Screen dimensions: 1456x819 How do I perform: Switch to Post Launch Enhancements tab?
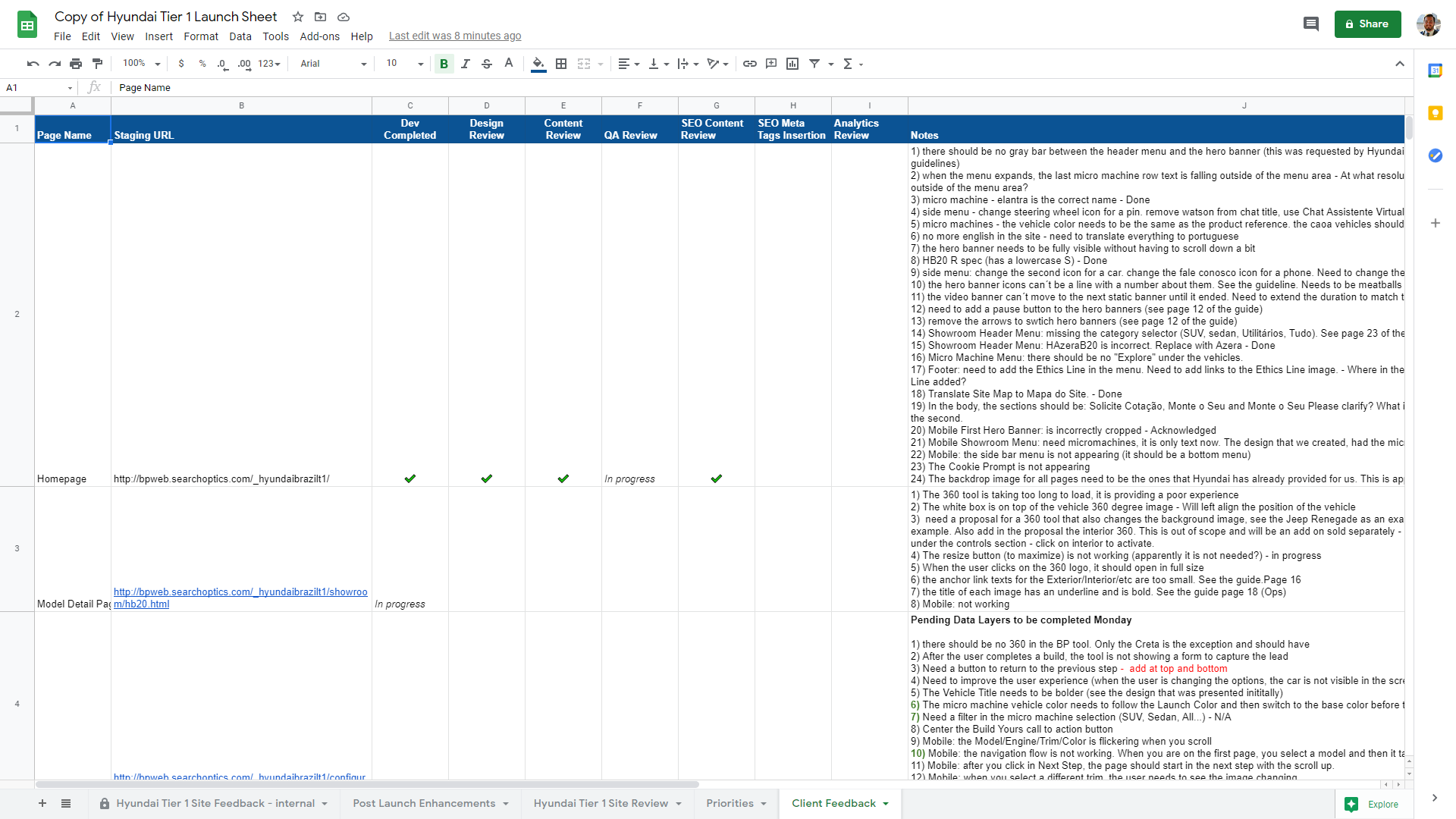(430, 803)
